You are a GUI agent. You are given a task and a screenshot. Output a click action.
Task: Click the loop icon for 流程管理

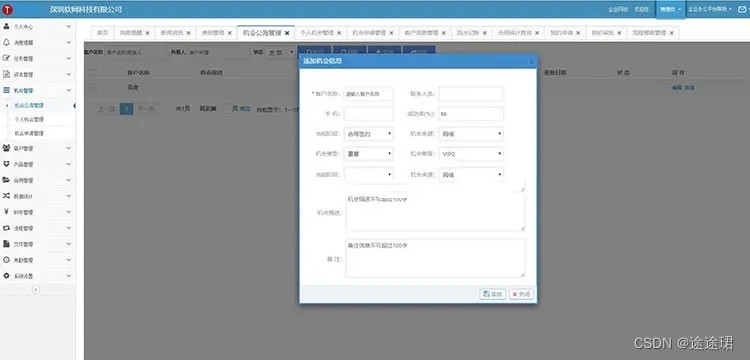tap(6, 228)
